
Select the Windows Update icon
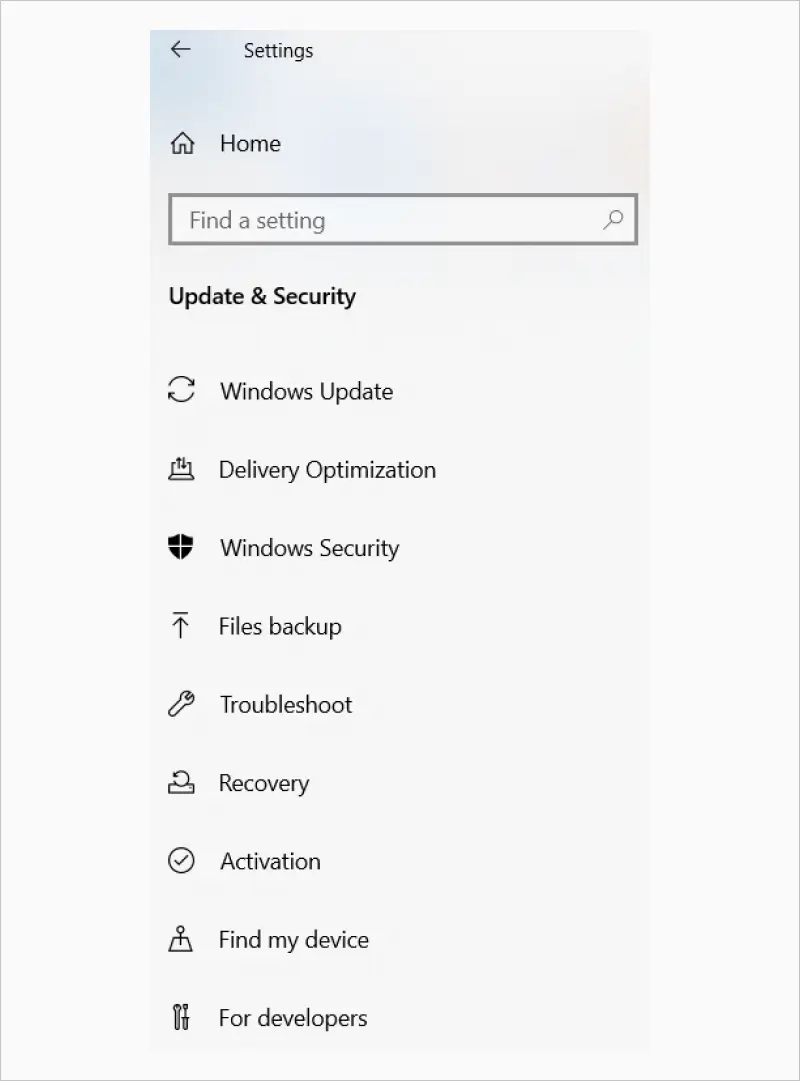coord(182,390)
